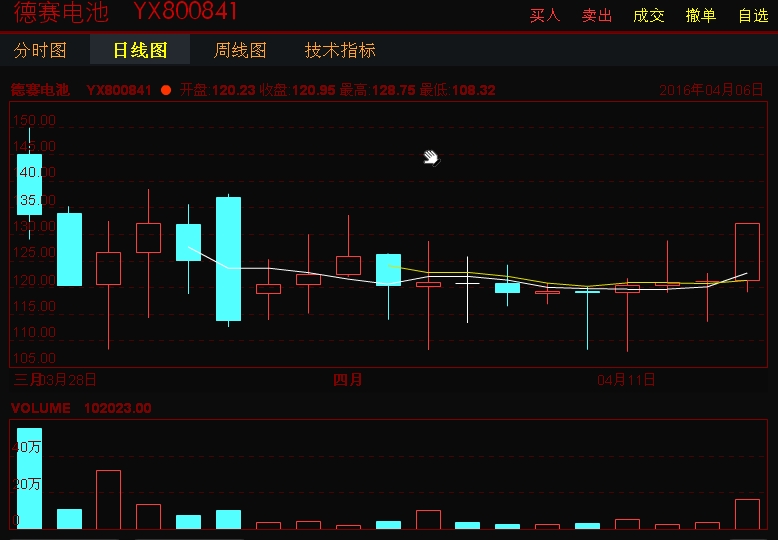The image size is (778, 540).
Task: Click the 2016年04月06日 date label
Action: point(711,90)
